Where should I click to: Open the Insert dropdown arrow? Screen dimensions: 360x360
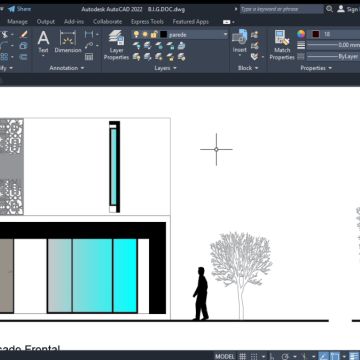pyautogui.click(x=240, y=55)
